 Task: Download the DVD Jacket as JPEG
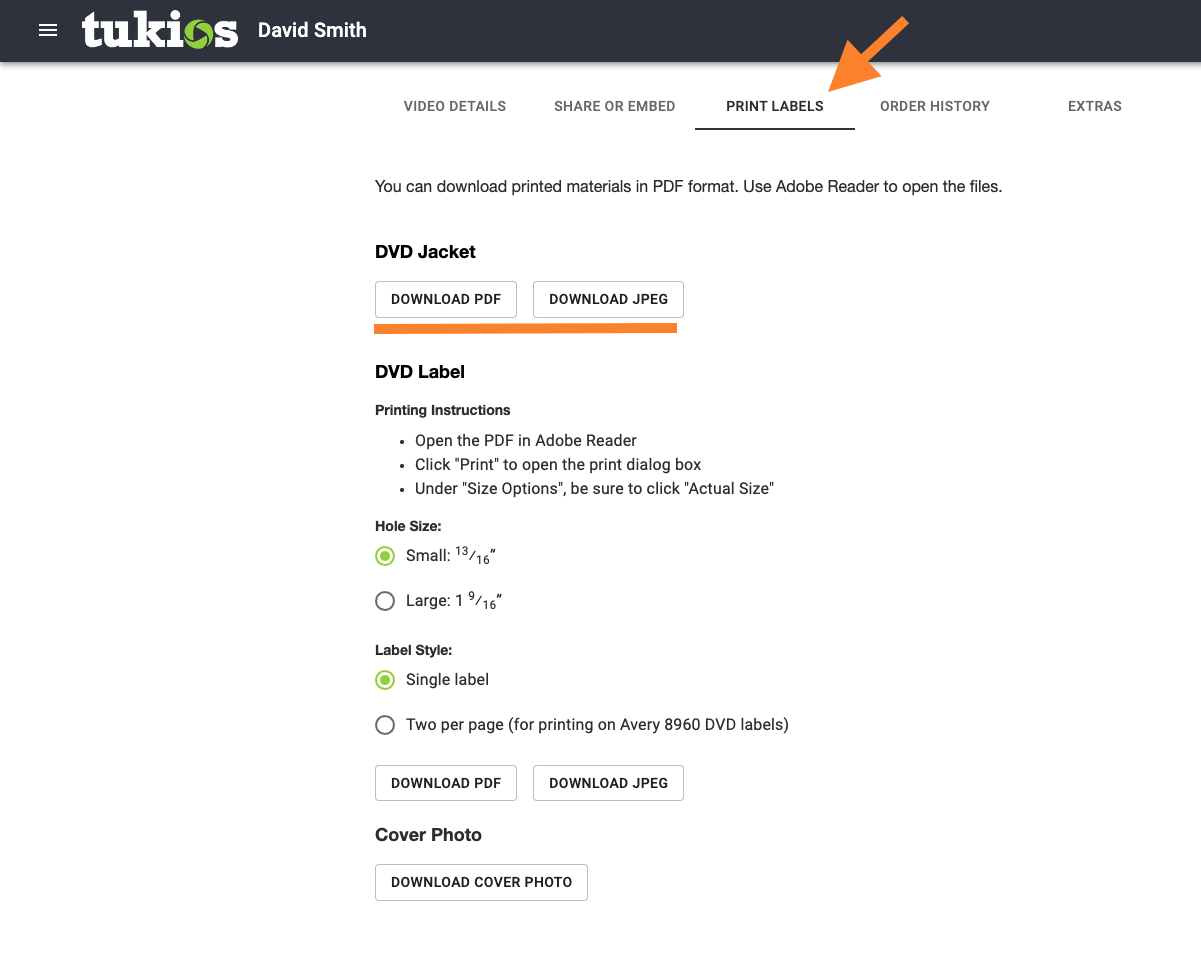(x=608, y=299)
